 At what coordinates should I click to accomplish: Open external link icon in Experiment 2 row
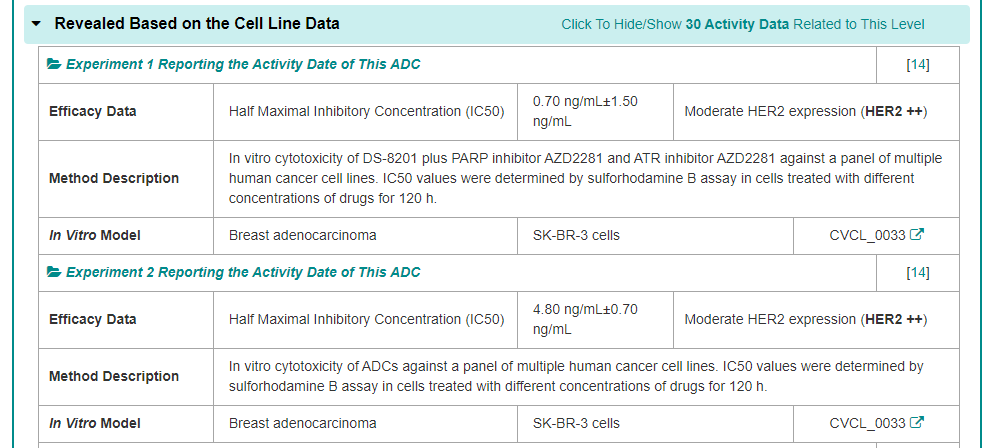coord(917,424)
